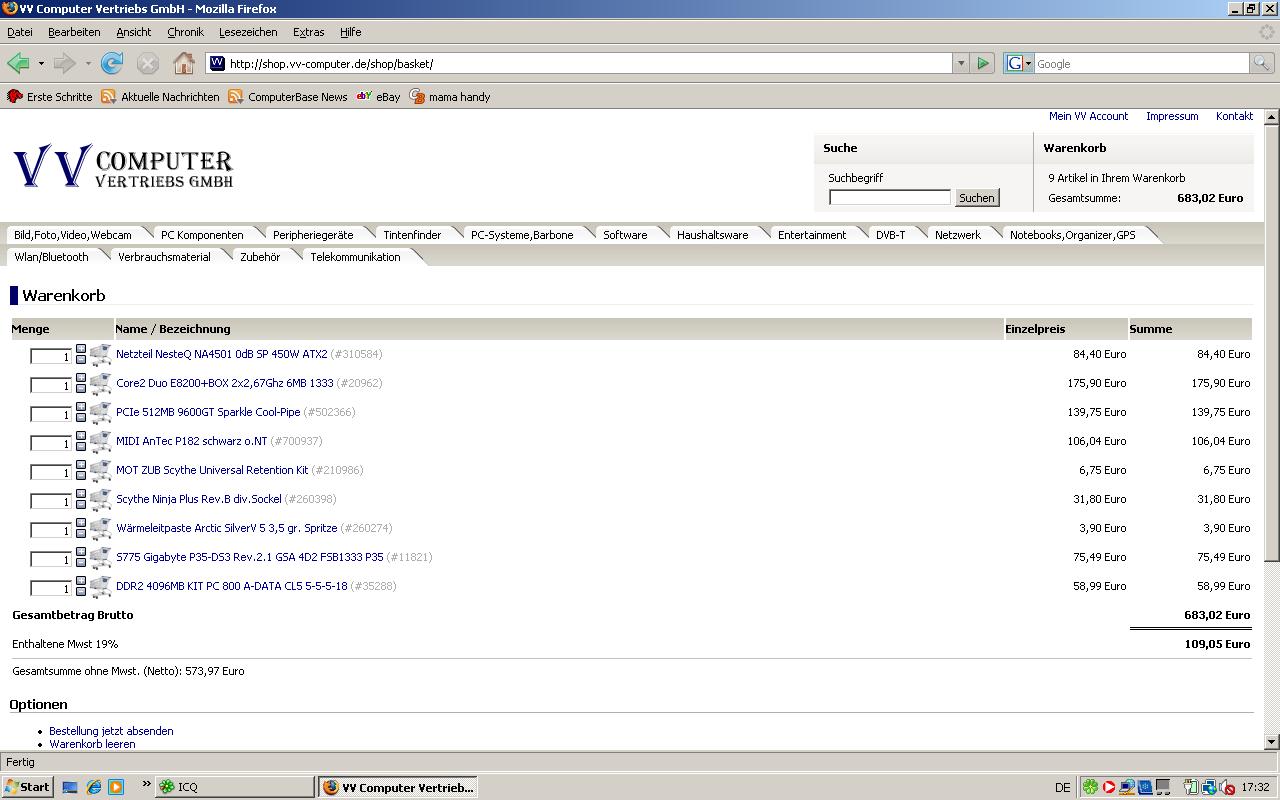Viewport: 1280px width, 800px height.
Task: Click the VV Computer Vertriebs GmbH logo
Action: [x=123, y=166]
